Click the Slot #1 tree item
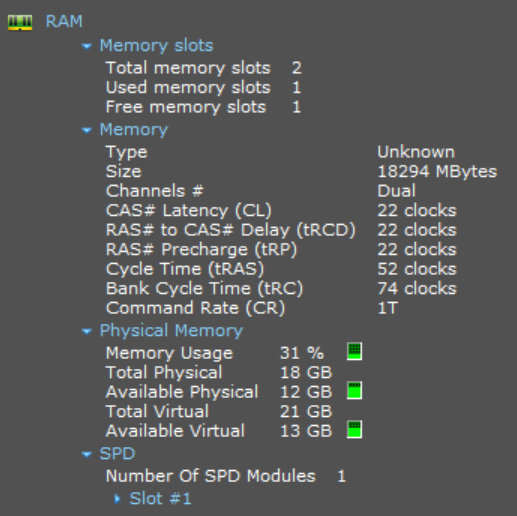 160,499
